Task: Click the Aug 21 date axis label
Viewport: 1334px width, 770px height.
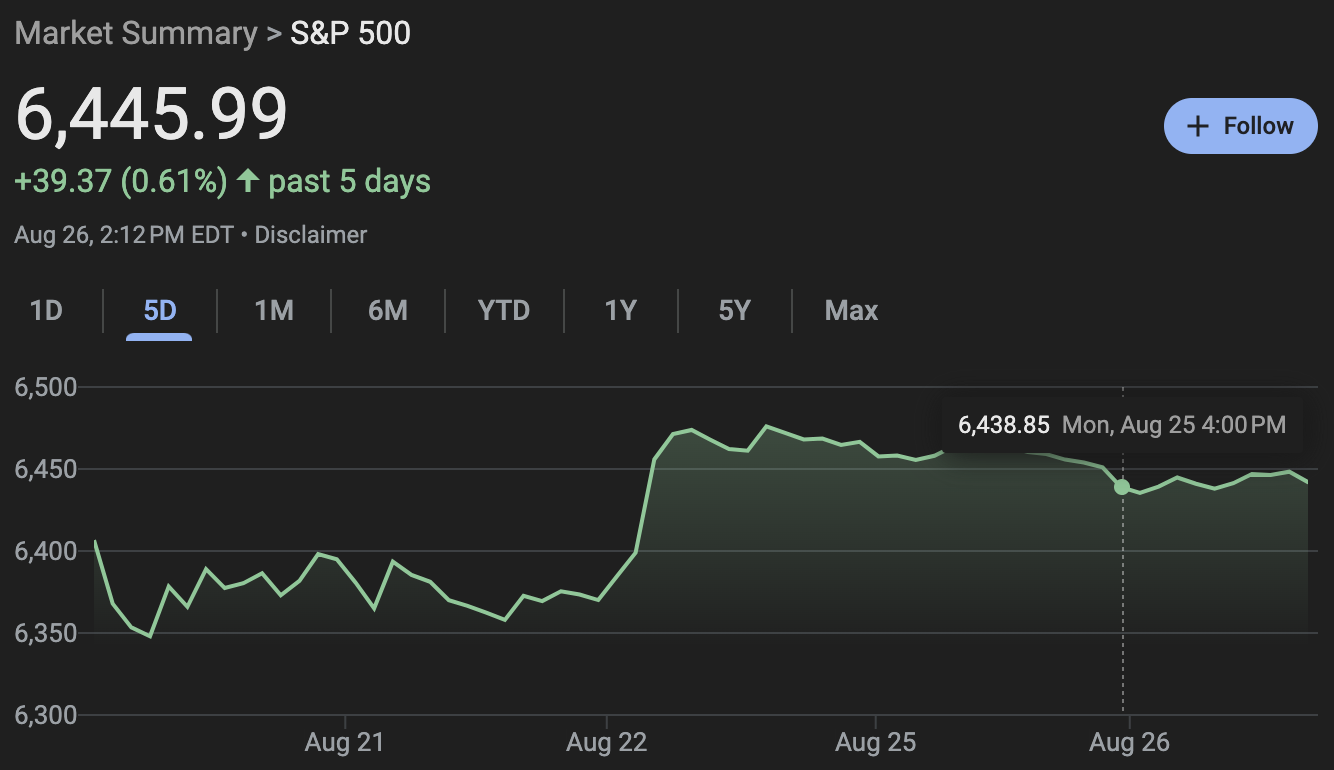Action: tap(345, 743)
